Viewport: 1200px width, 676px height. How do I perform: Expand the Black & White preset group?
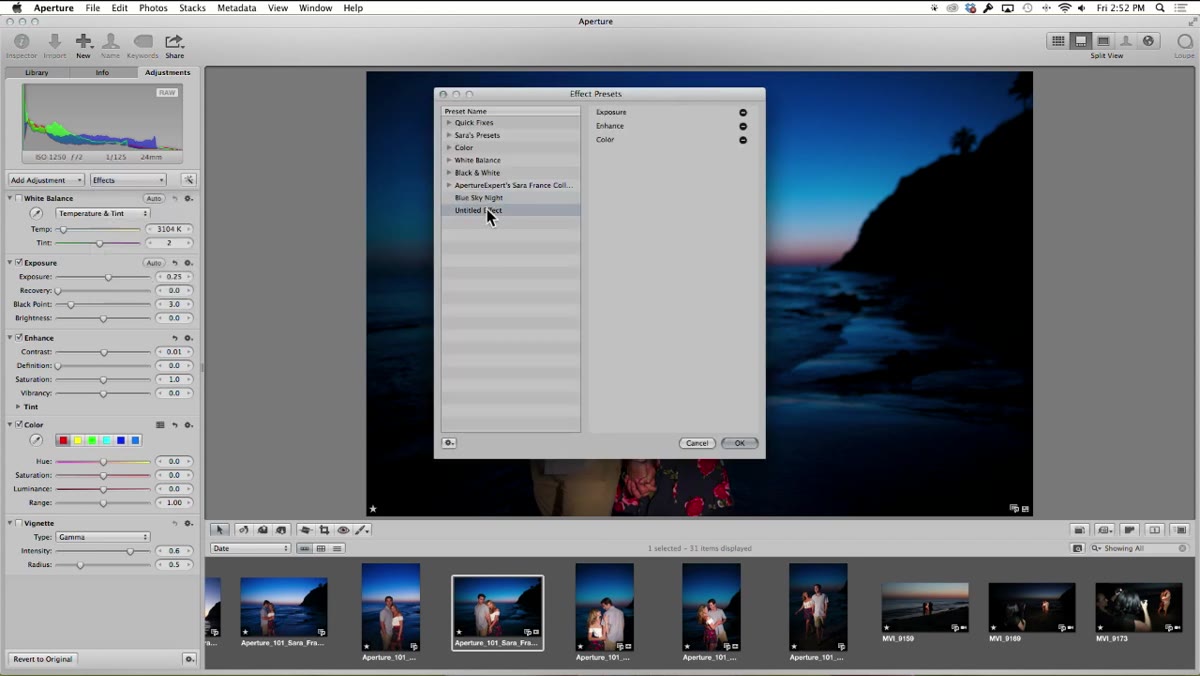pos(449,173)
